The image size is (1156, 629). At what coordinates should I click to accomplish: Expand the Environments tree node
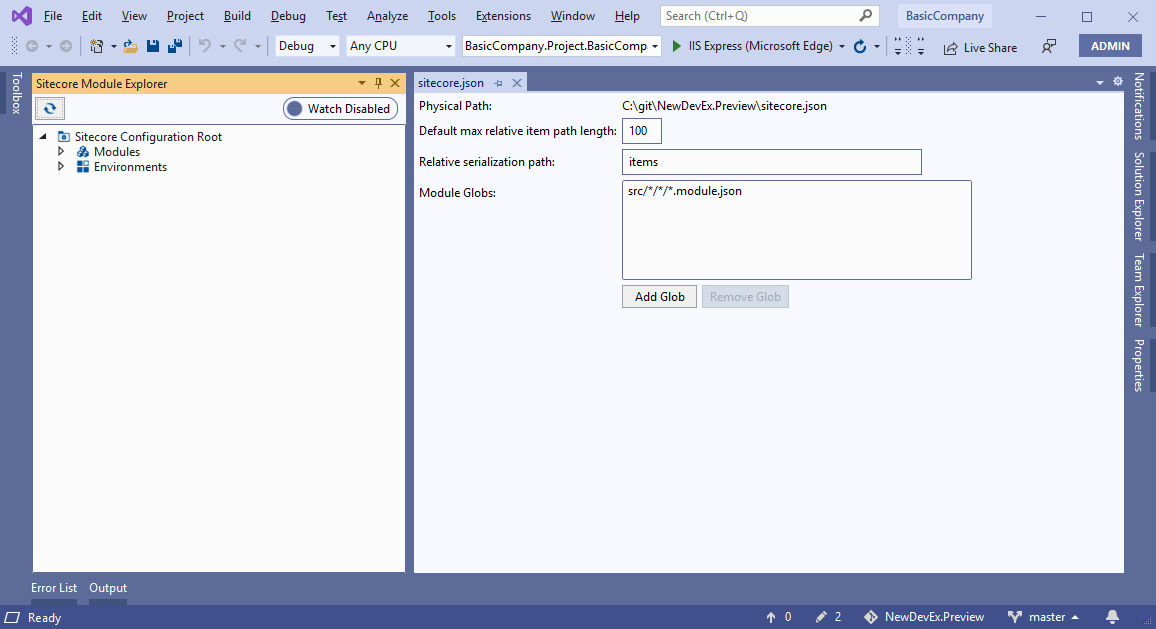coord(61,167)
